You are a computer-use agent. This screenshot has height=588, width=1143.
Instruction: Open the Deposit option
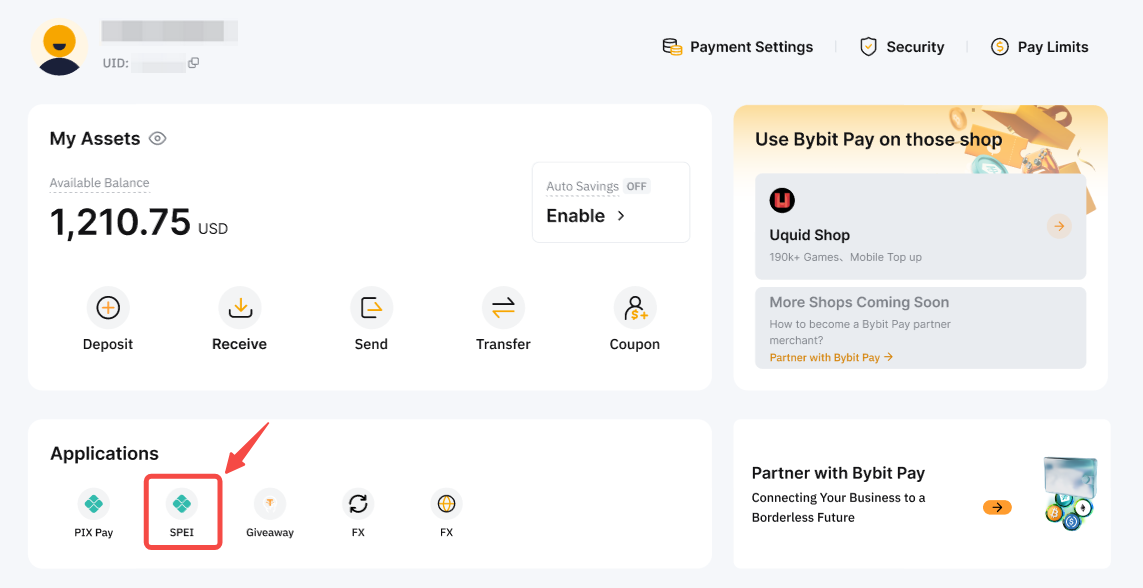tap(108, 309)
